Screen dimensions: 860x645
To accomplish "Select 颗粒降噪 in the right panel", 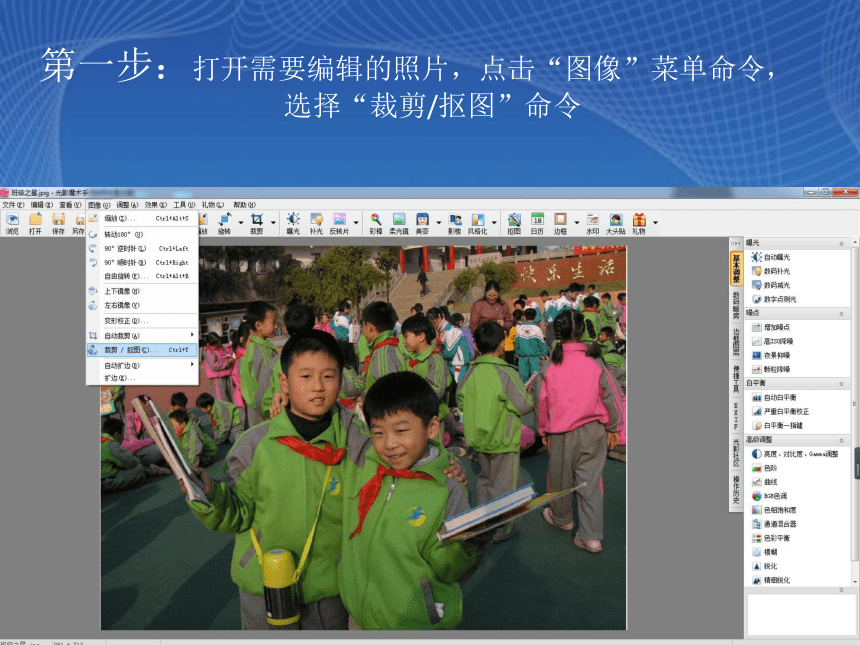I will pyautogui.click(x=771, y=370).
